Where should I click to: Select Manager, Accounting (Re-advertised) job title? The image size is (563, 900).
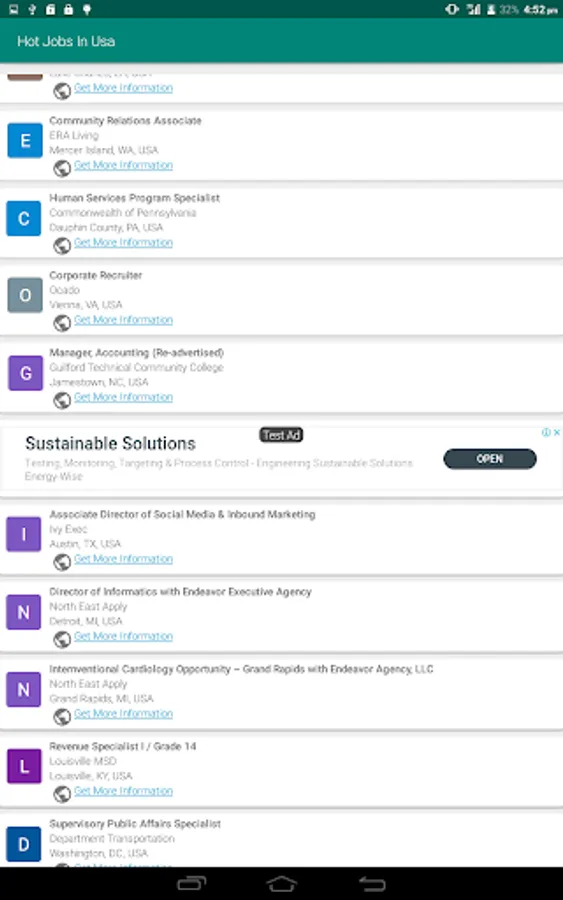tap(137, 352)
